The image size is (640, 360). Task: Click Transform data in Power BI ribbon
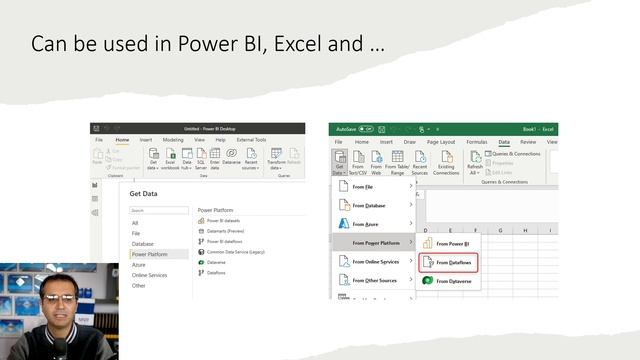(x=276, y=159)
